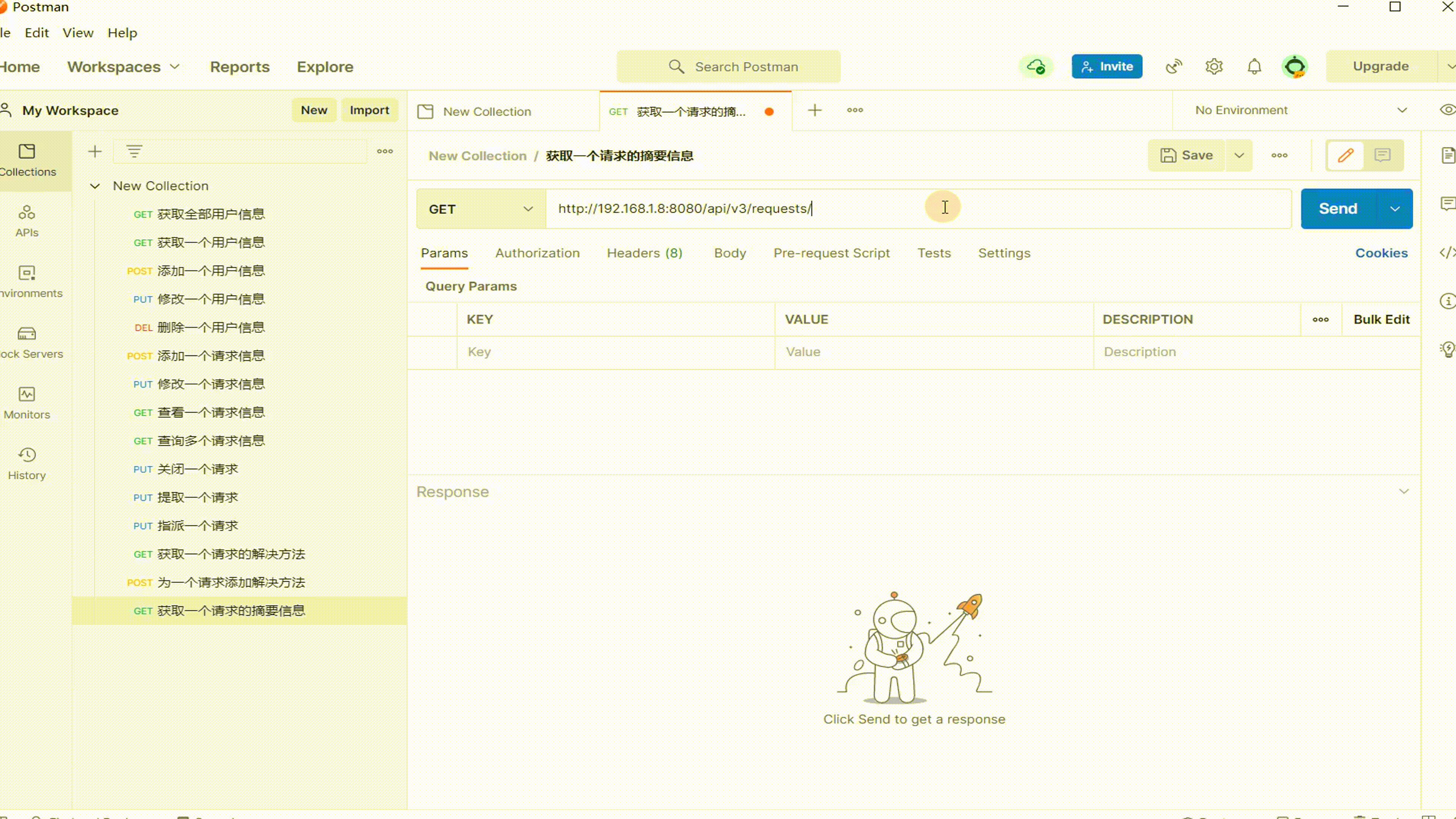Click the capture requests satellite icon
The width and height of the screenshot is (1456, 819).
[x=1174, y=67]
